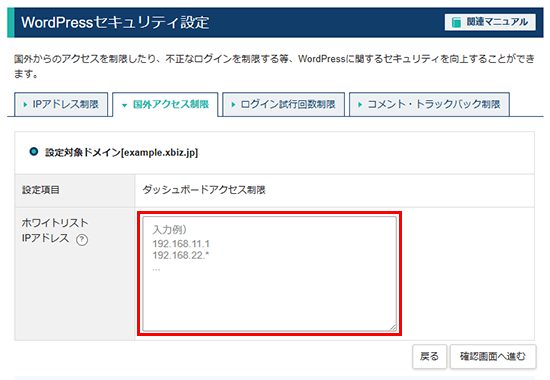Go to コメント・トラックバック制限 tab
This screenshot has width=550, height=380.
click(x=429, y=104)
